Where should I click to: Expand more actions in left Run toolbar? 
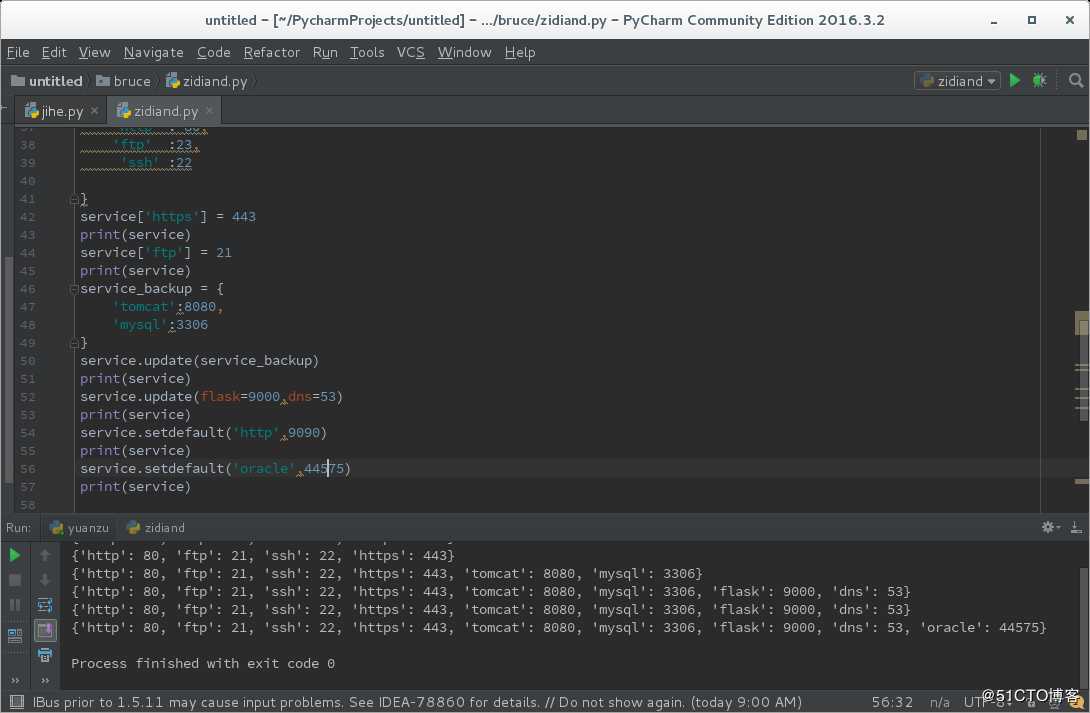tap(15, 680)
